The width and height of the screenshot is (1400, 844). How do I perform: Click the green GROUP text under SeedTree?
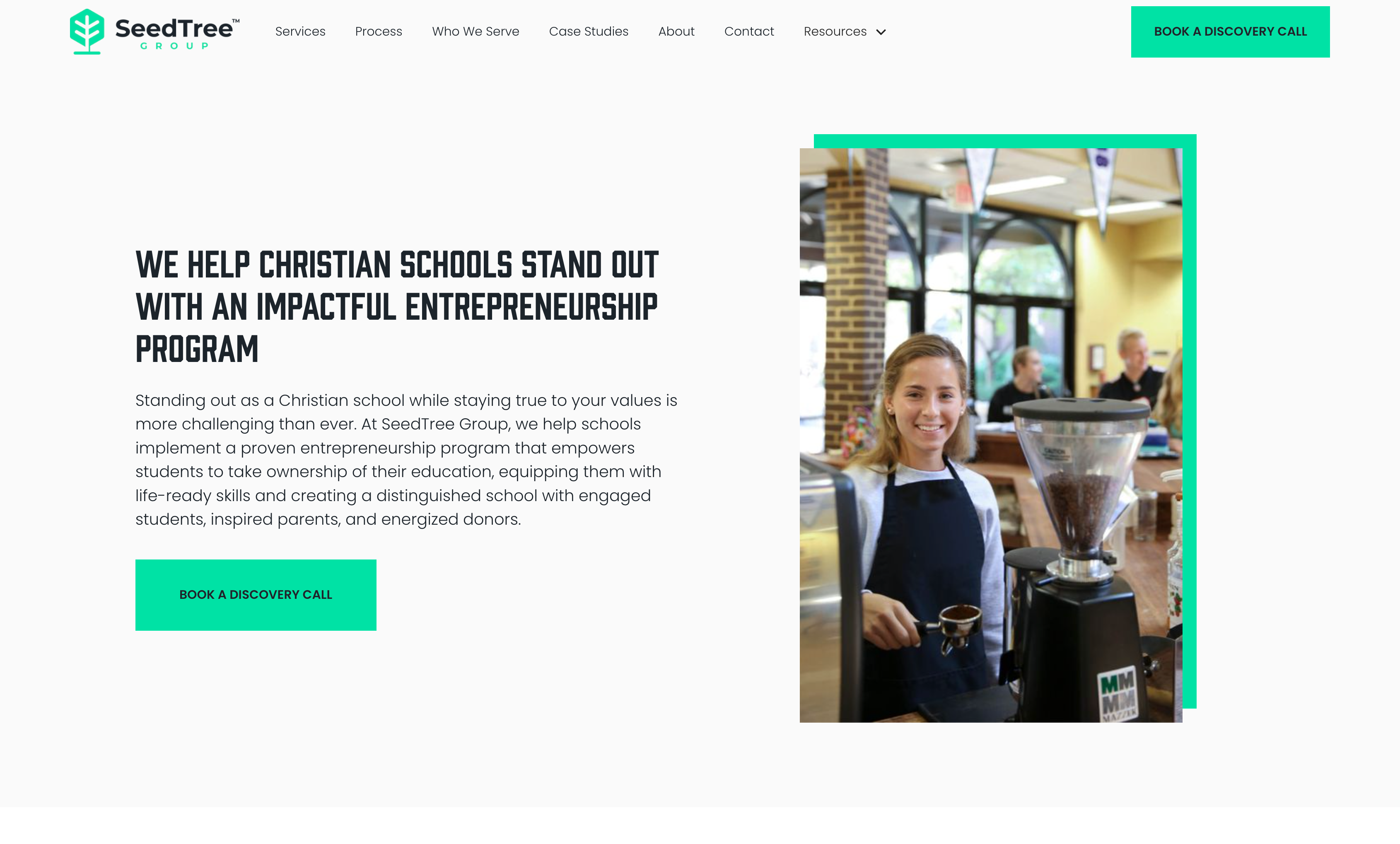point(174,46)
